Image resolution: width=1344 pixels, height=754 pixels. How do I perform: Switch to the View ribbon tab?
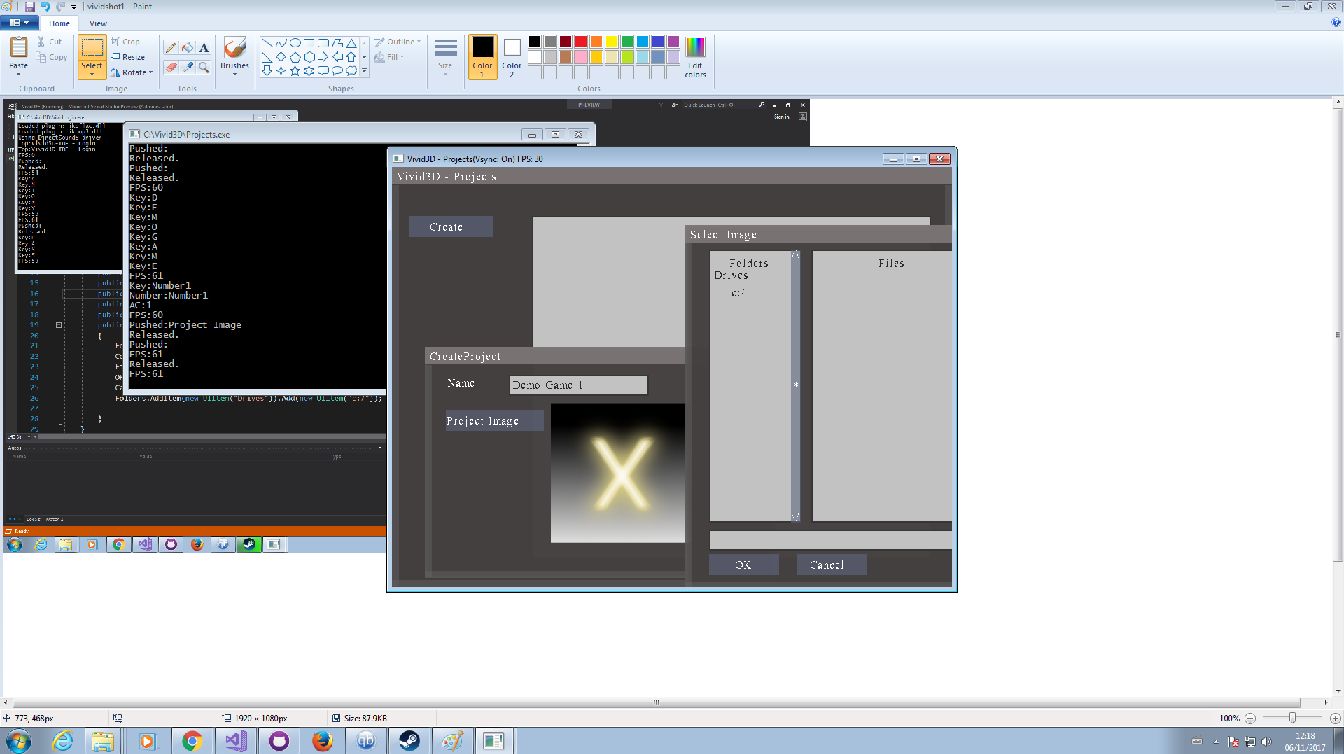98,23
